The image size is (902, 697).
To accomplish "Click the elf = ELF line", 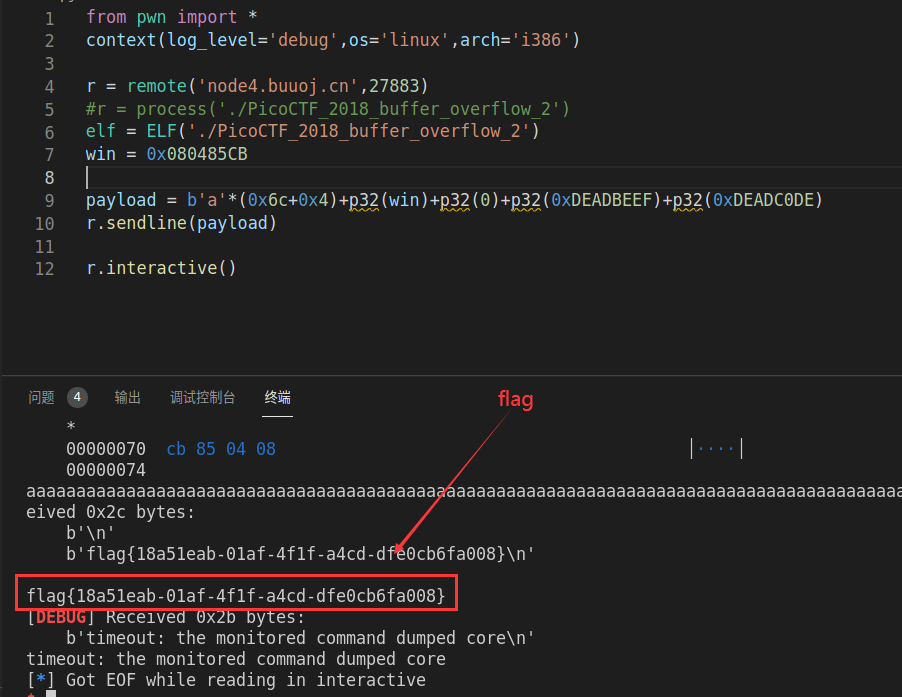I will click(313, 131).
